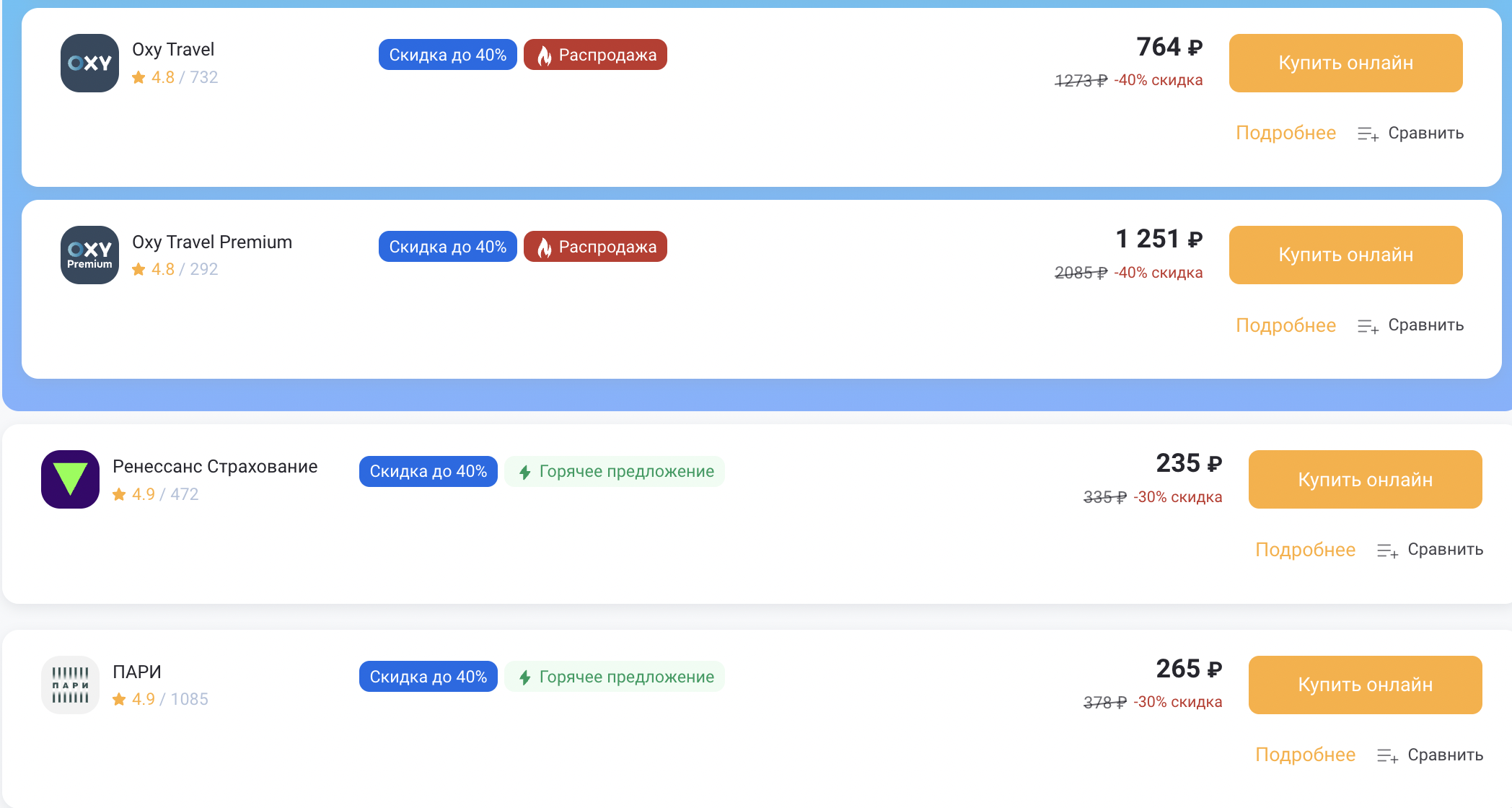The image size is (1512, 808).
Task: Click compare icon for ПАРИ offer
Action: pyautogui.click(x=1387, y=755)
